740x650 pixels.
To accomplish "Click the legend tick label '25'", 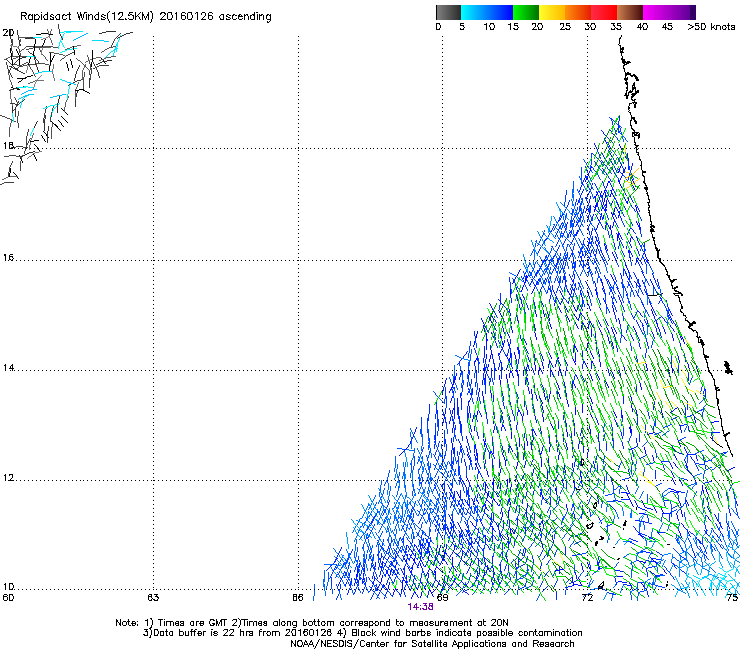I will click(x=565, y=27).
